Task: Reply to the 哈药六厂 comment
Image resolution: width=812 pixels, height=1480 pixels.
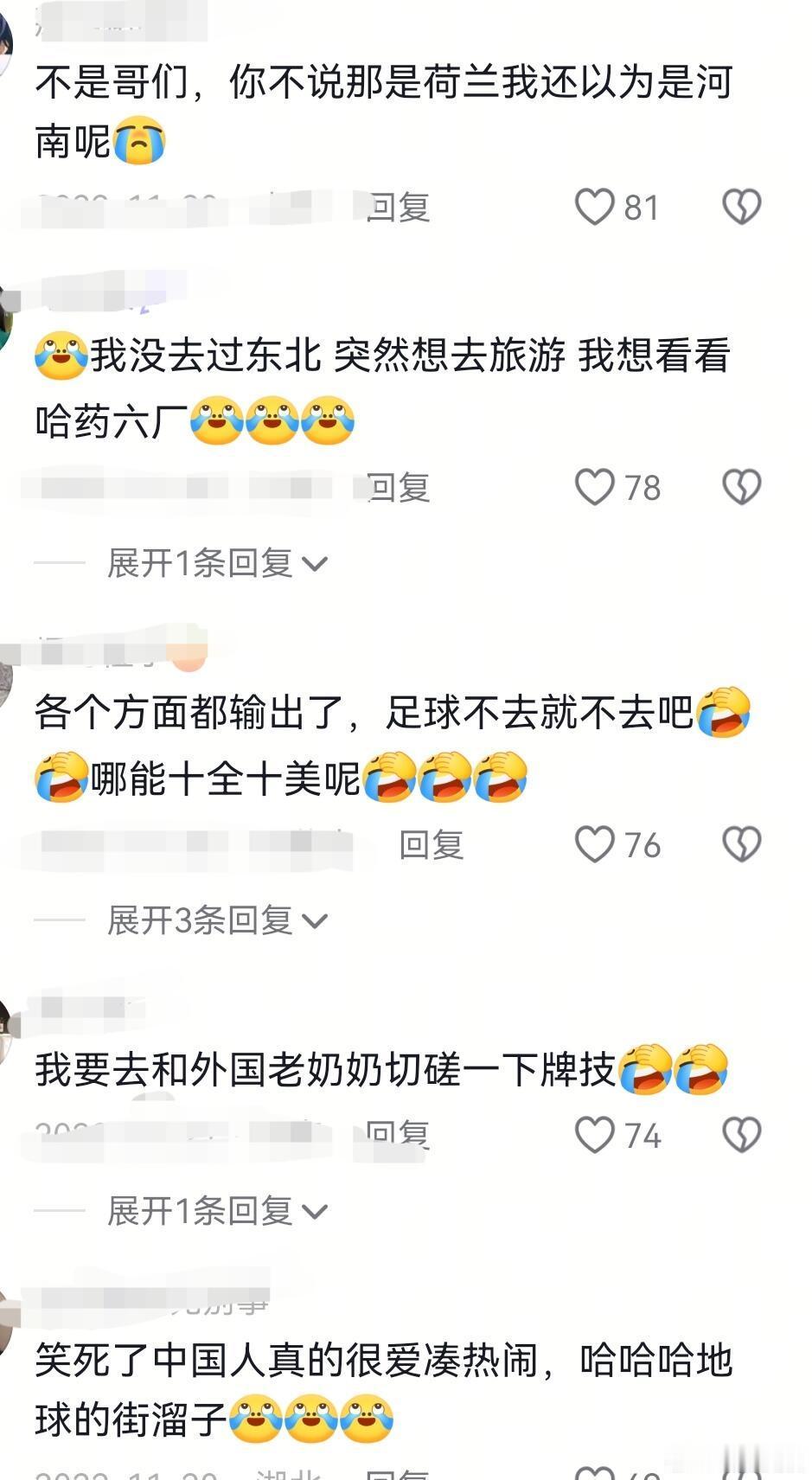Action: [398, 487]
